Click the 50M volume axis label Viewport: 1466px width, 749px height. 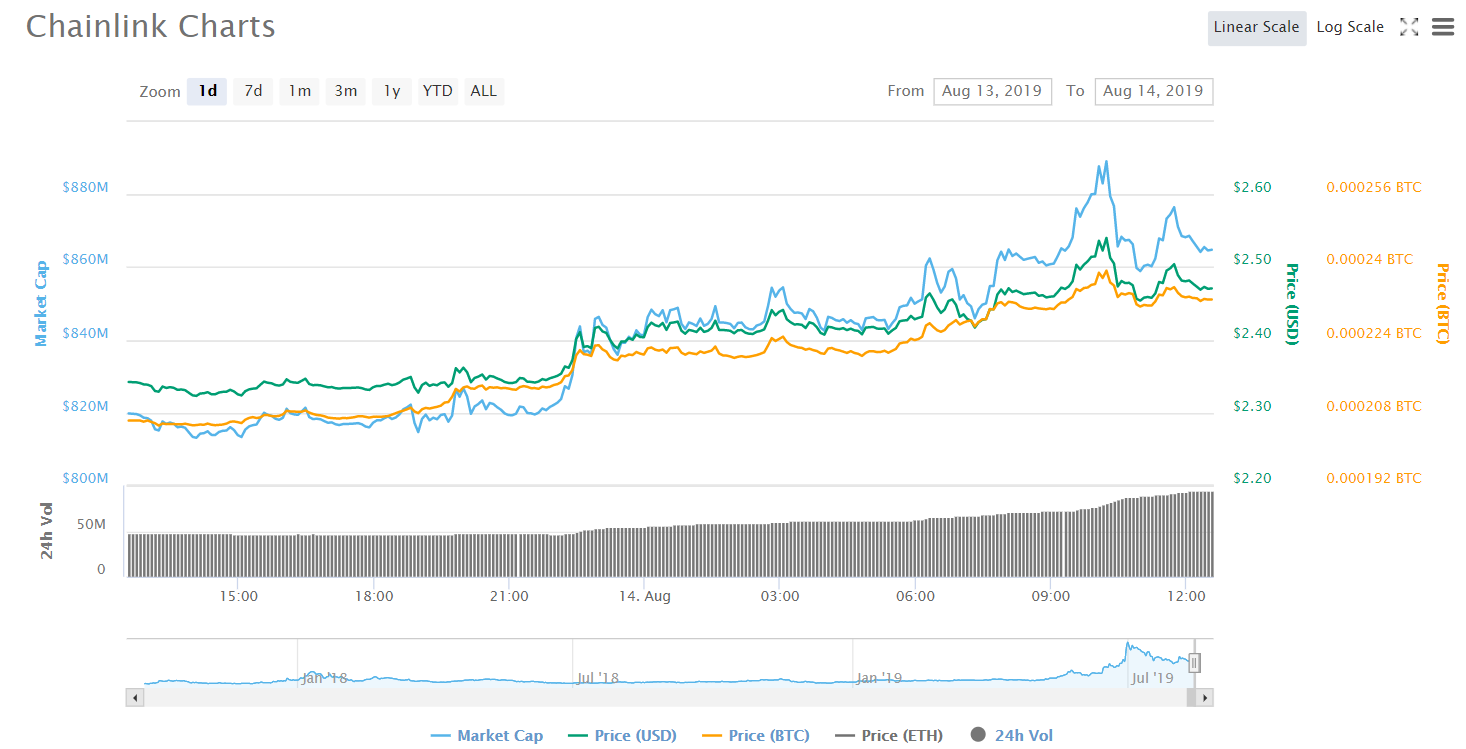(x=93, y=524)
